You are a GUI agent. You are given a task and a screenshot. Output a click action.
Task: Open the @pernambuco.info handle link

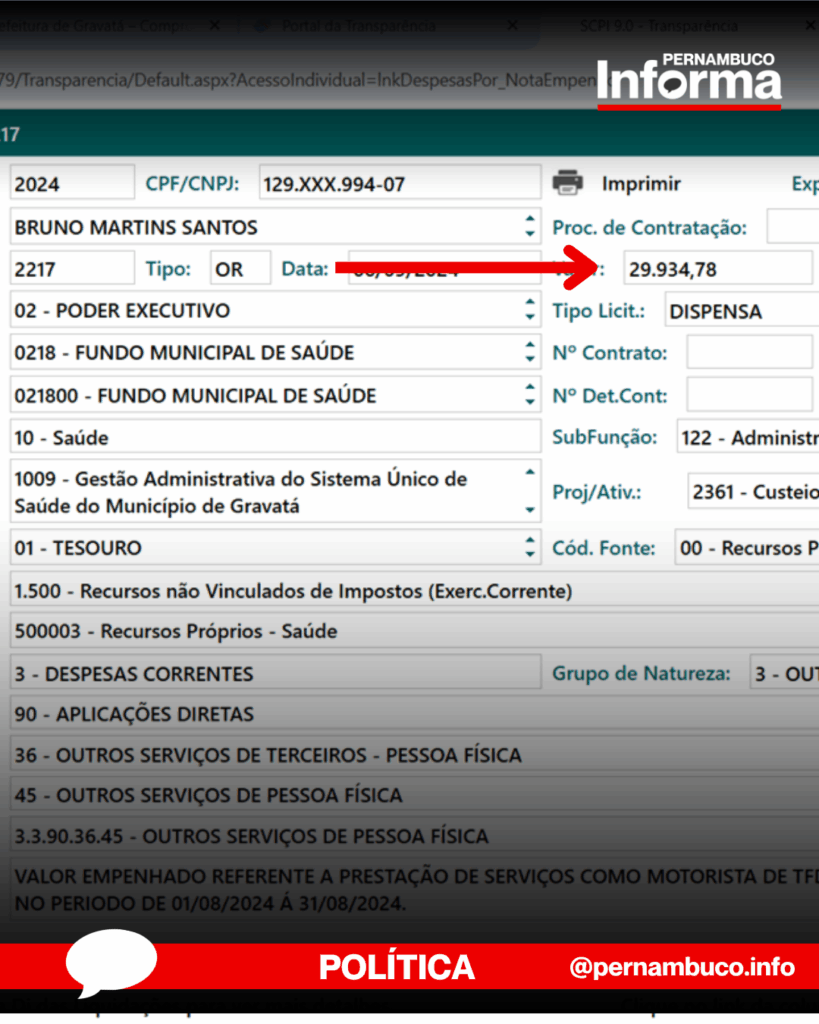click(x=682, y=968)
